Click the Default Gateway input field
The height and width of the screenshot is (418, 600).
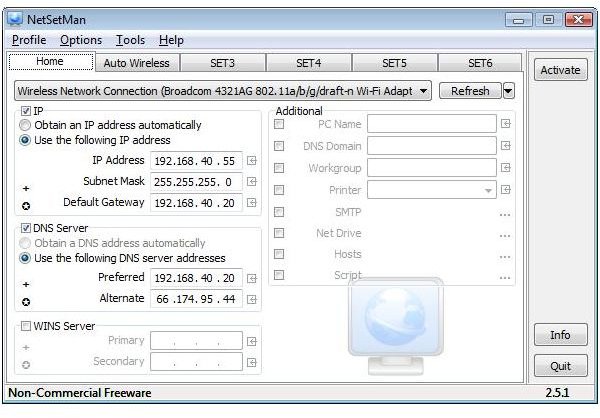196,202
